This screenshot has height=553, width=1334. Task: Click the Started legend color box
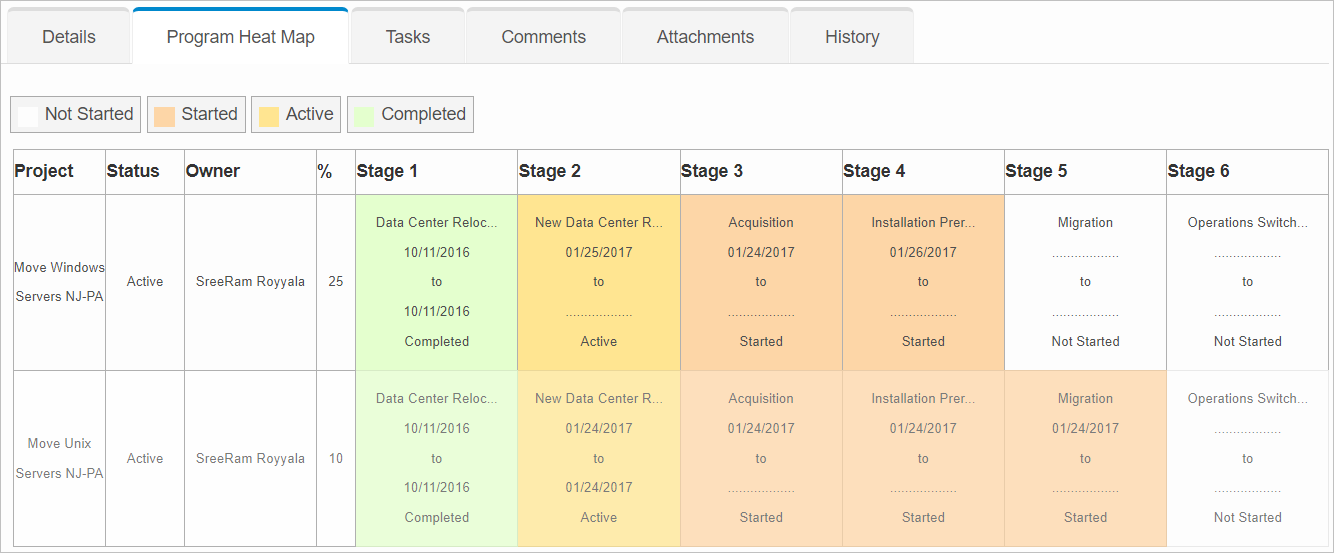[x=165, y=115]
